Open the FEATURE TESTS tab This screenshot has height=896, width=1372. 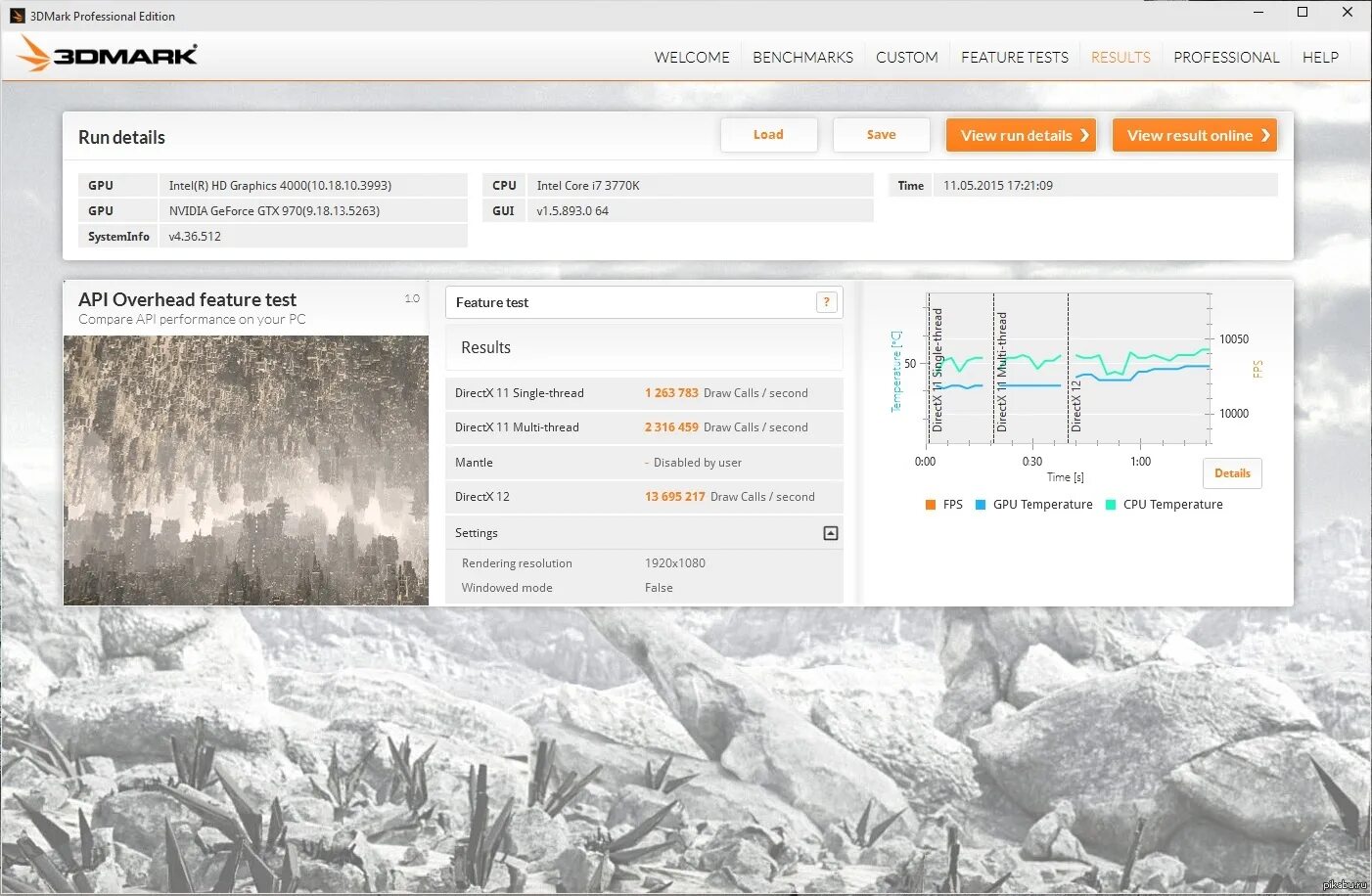1015,57
